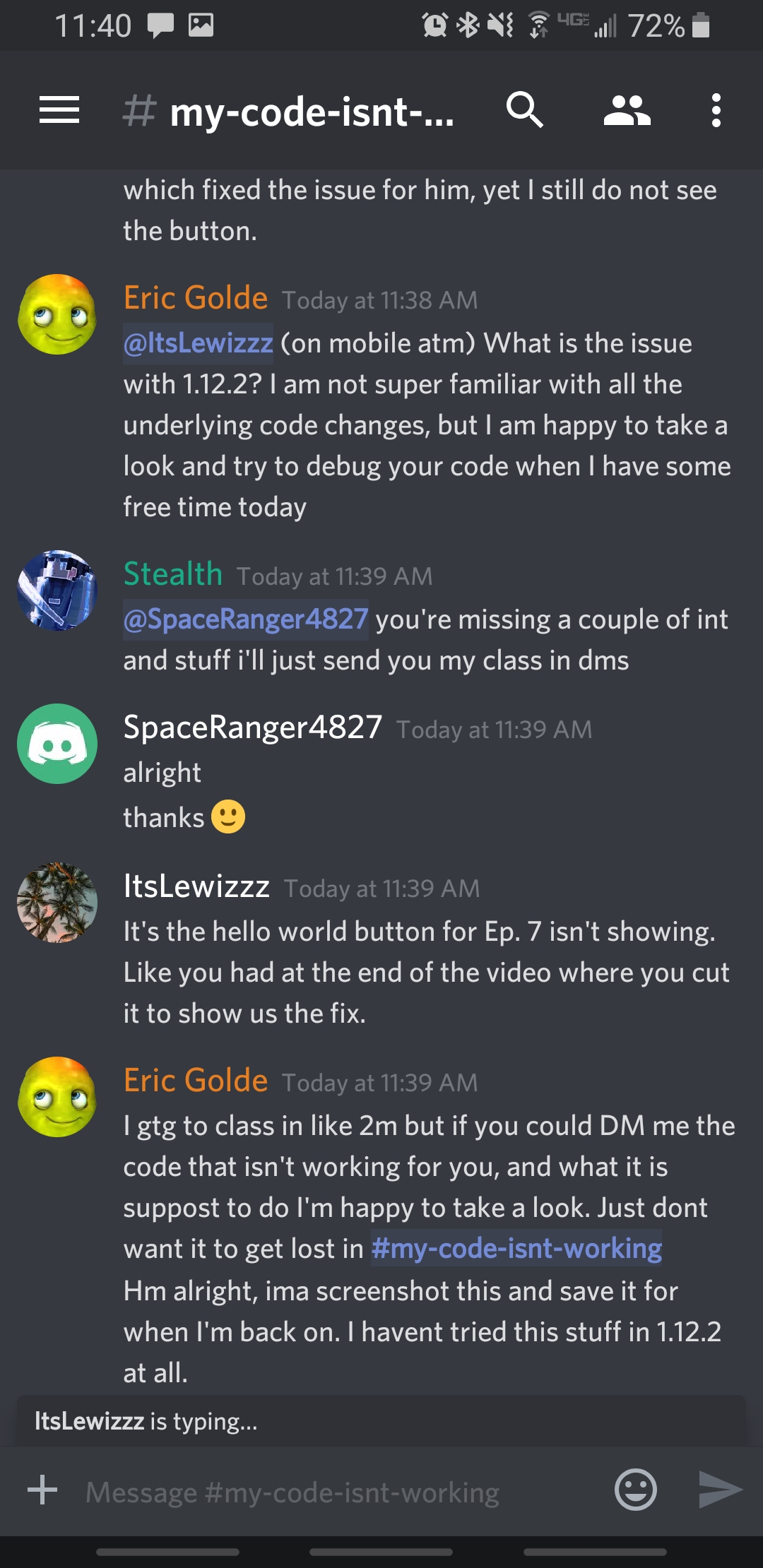The image size is (763, 1568).
Task: Open the three-dot overflow menu
Action: click(x=716, y=110)
